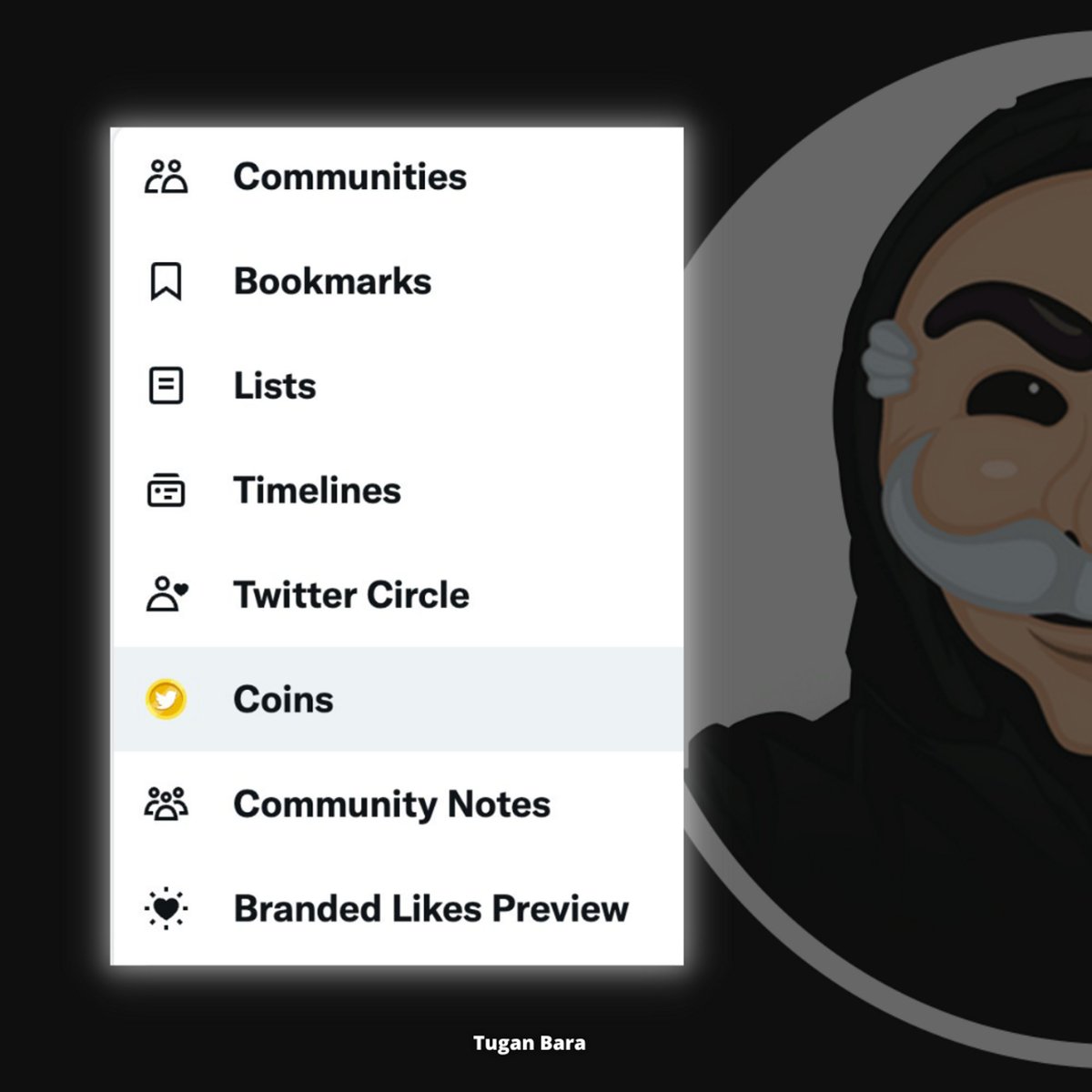Click the gold Twitter coin icon
The image size is (1092, 1092).
pos(166,700)
